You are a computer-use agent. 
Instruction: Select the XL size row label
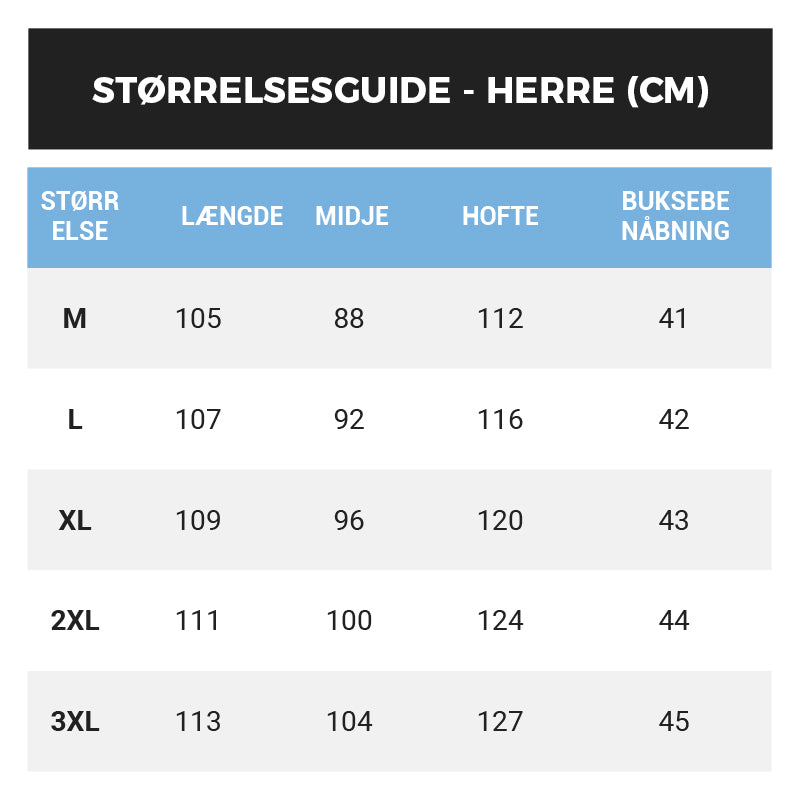pyautogui.click(x=75, y=521)
